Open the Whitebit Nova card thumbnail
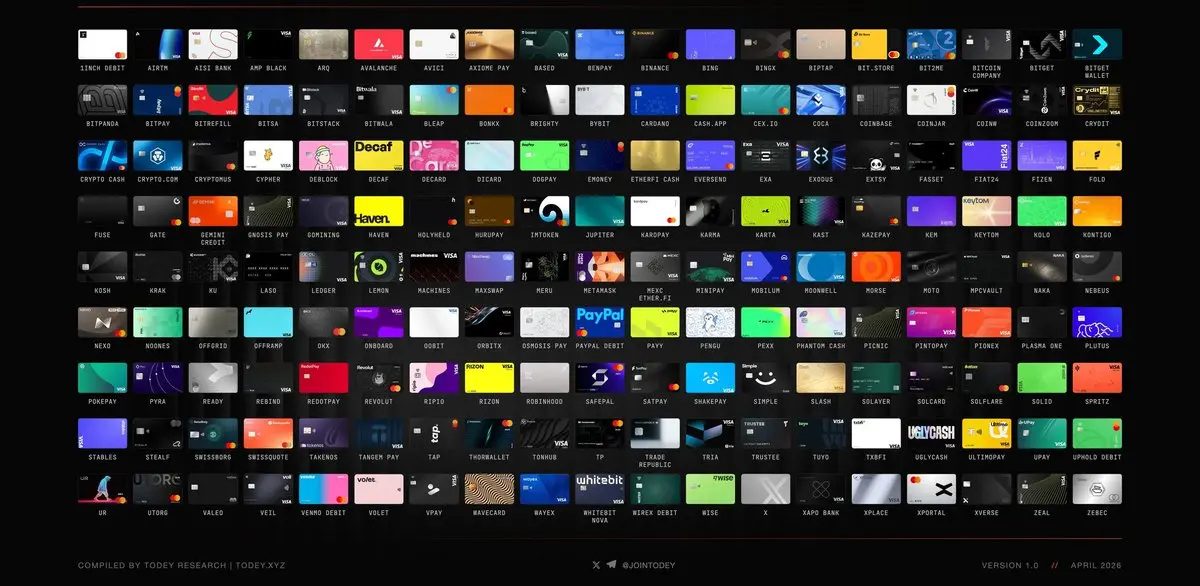The image size is (1200, 586). (600, 489)
